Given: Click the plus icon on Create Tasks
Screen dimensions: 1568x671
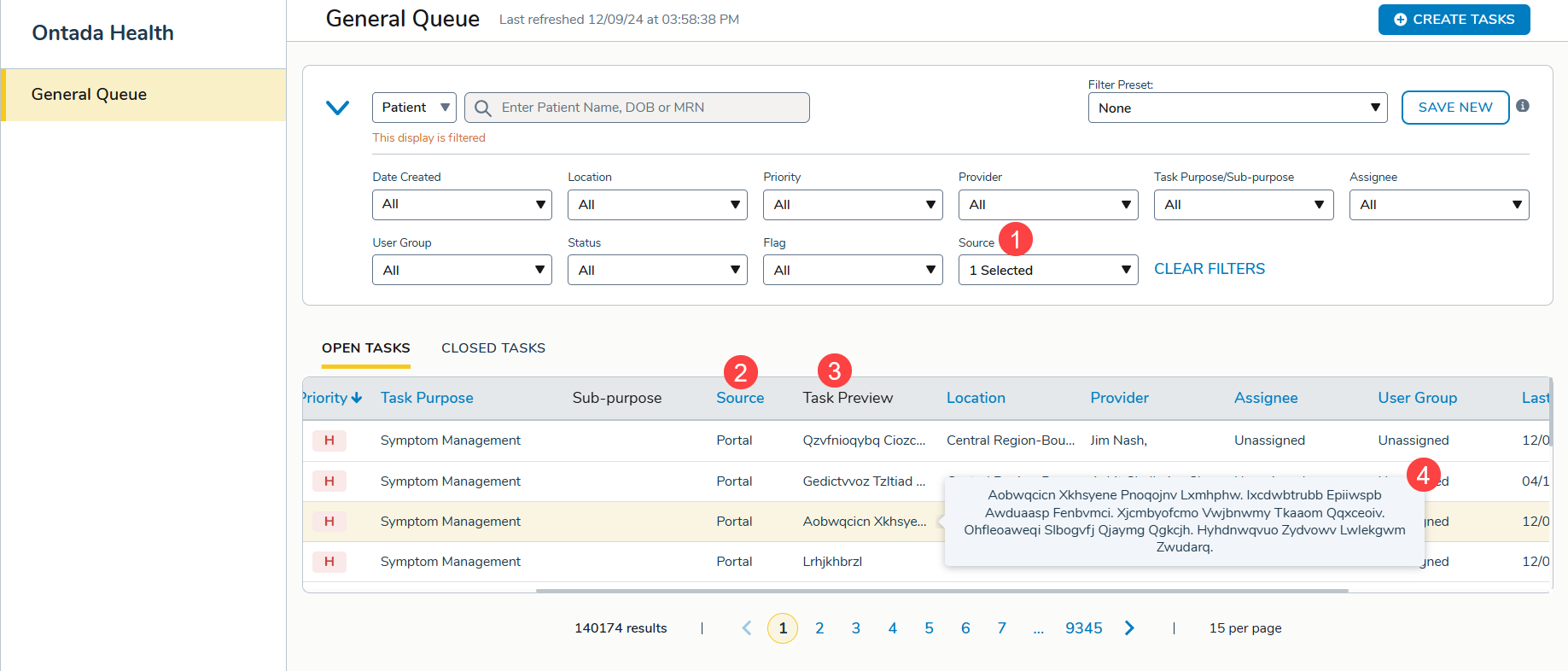Looking at the screenshot, I should point(1400,20).
